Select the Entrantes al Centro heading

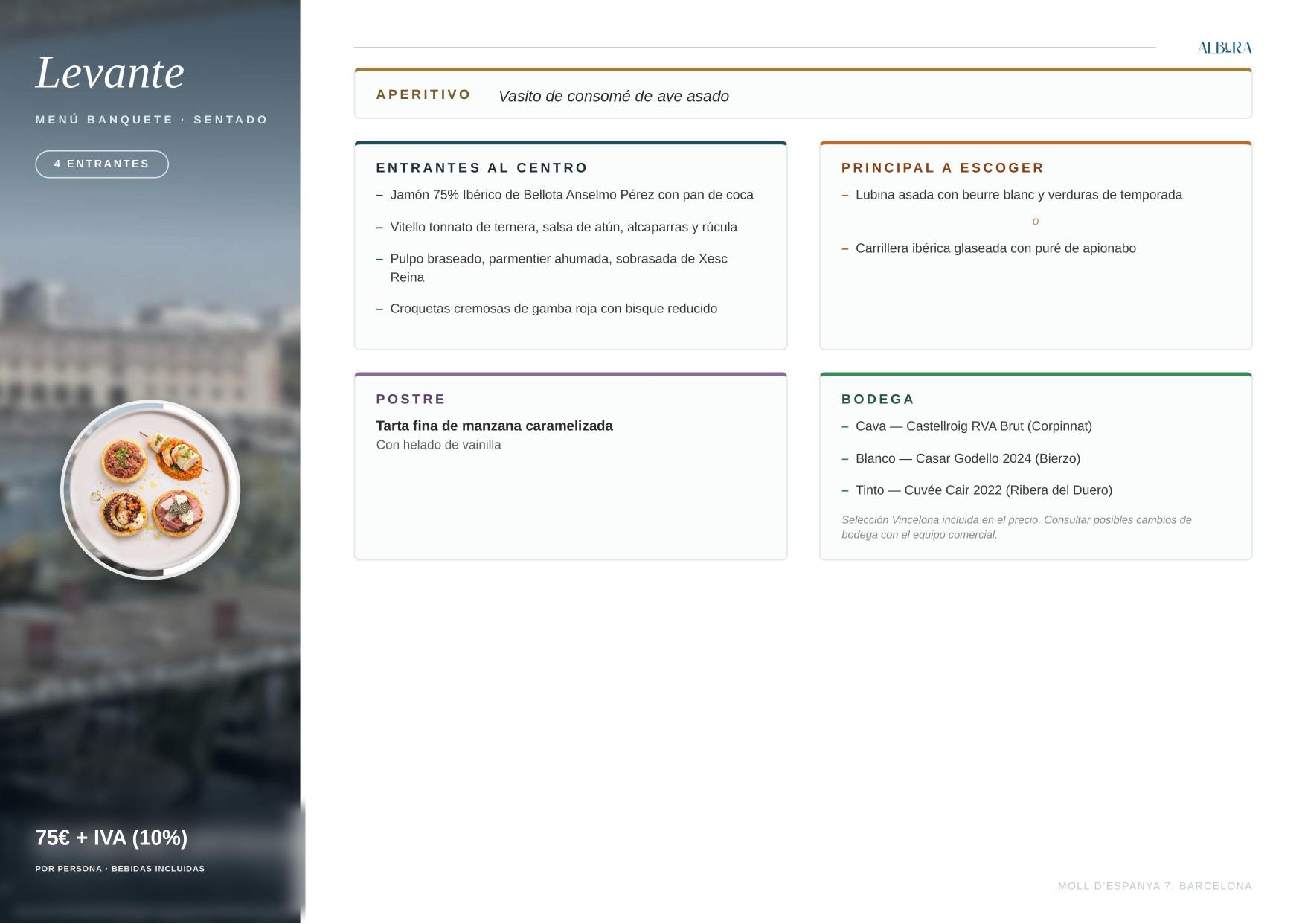click(482, 168)
